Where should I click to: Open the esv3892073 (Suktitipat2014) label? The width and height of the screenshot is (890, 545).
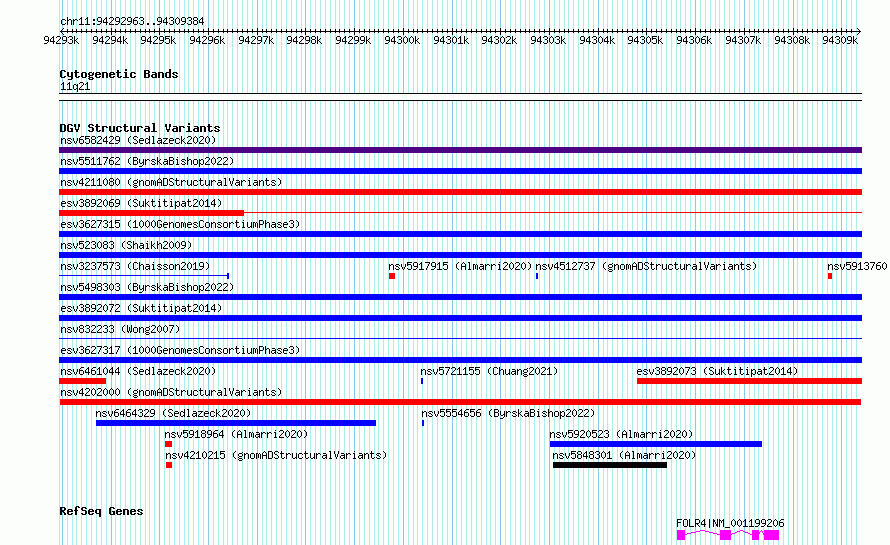pos(717,371)
